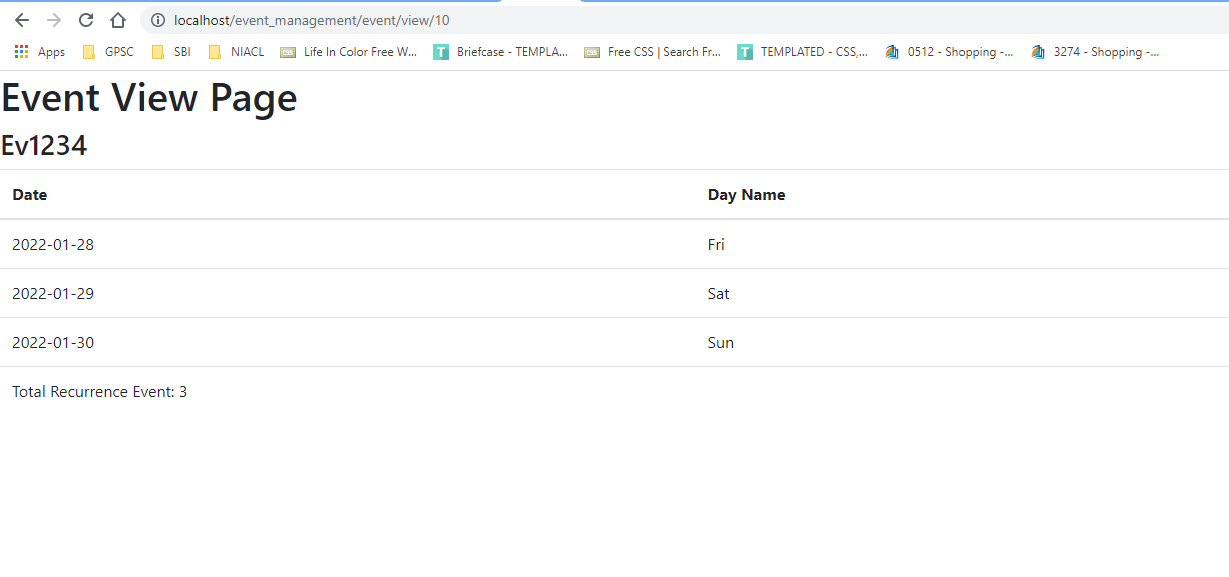Open the Apps grid shortcut
The height and width of the screenshot is (577, 1229).
pos(40,52)
